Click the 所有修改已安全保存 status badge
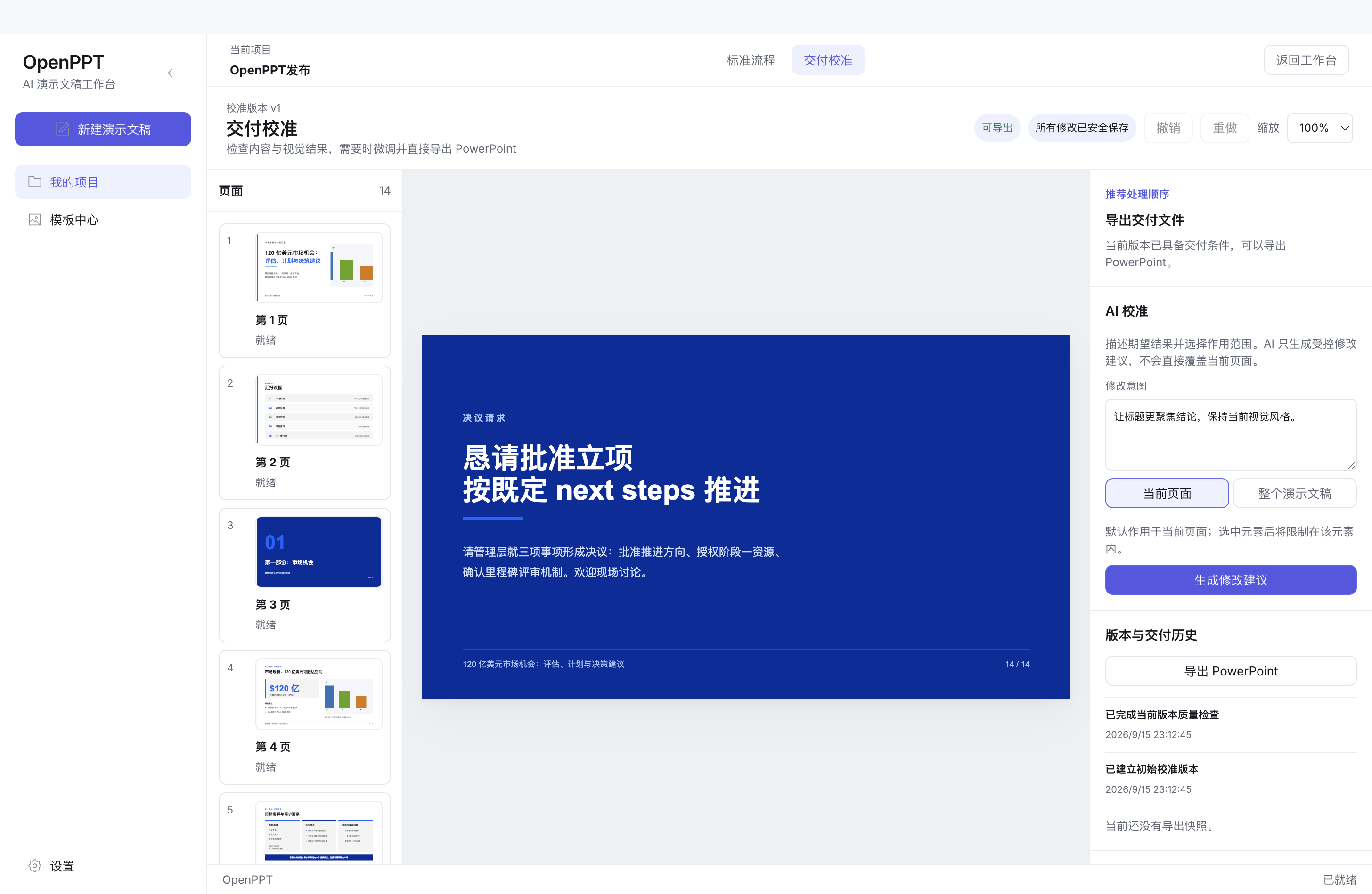This screenshot has height=894, width=1372. point(1082,128)
